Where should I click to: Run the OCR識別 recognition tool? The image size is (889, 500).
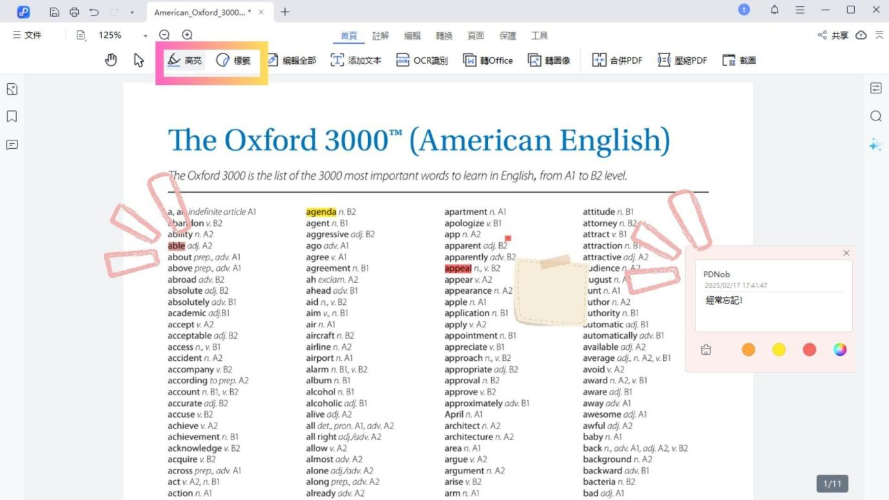(x=422, y=60)
